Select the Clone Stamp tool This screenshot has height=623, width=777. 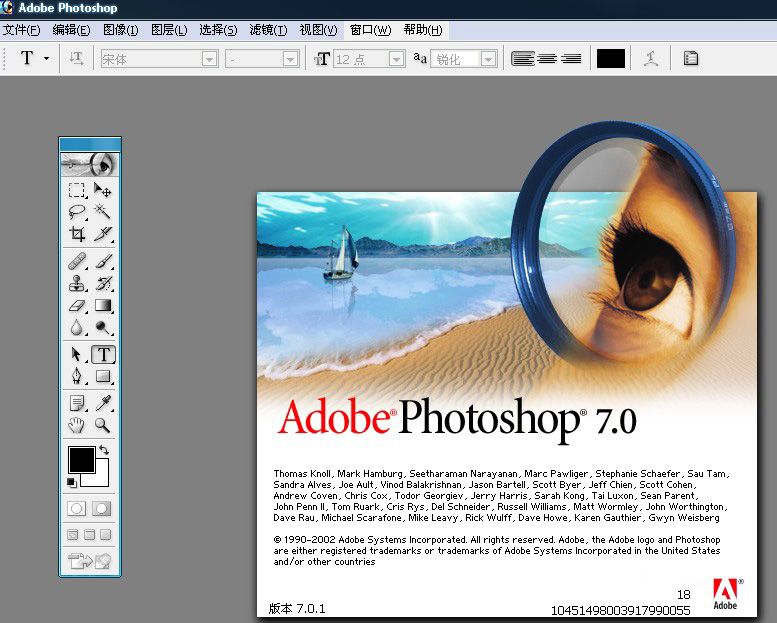coord(76,283)
